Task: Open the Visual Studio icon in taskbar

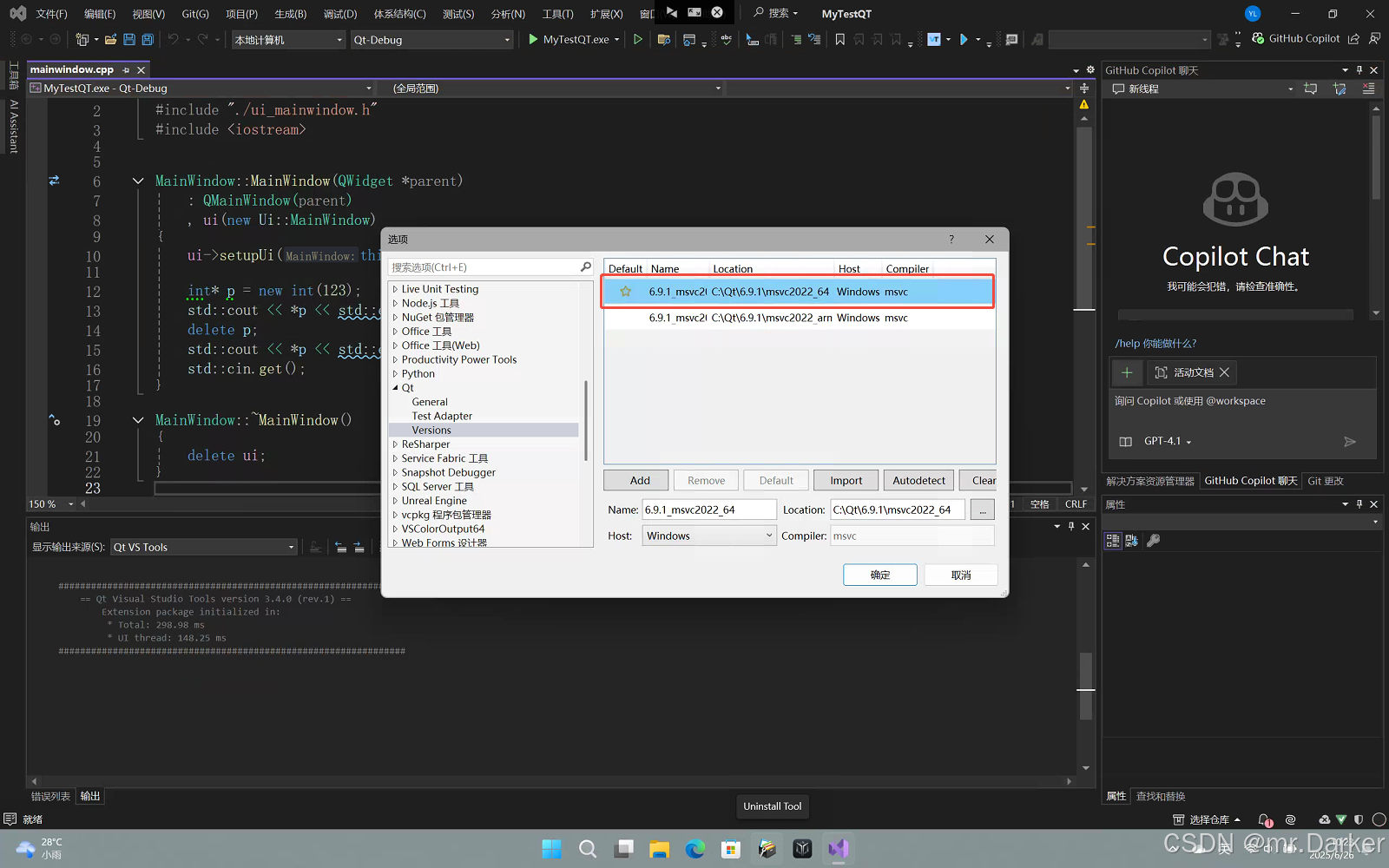Action: (x=839, y=848)
